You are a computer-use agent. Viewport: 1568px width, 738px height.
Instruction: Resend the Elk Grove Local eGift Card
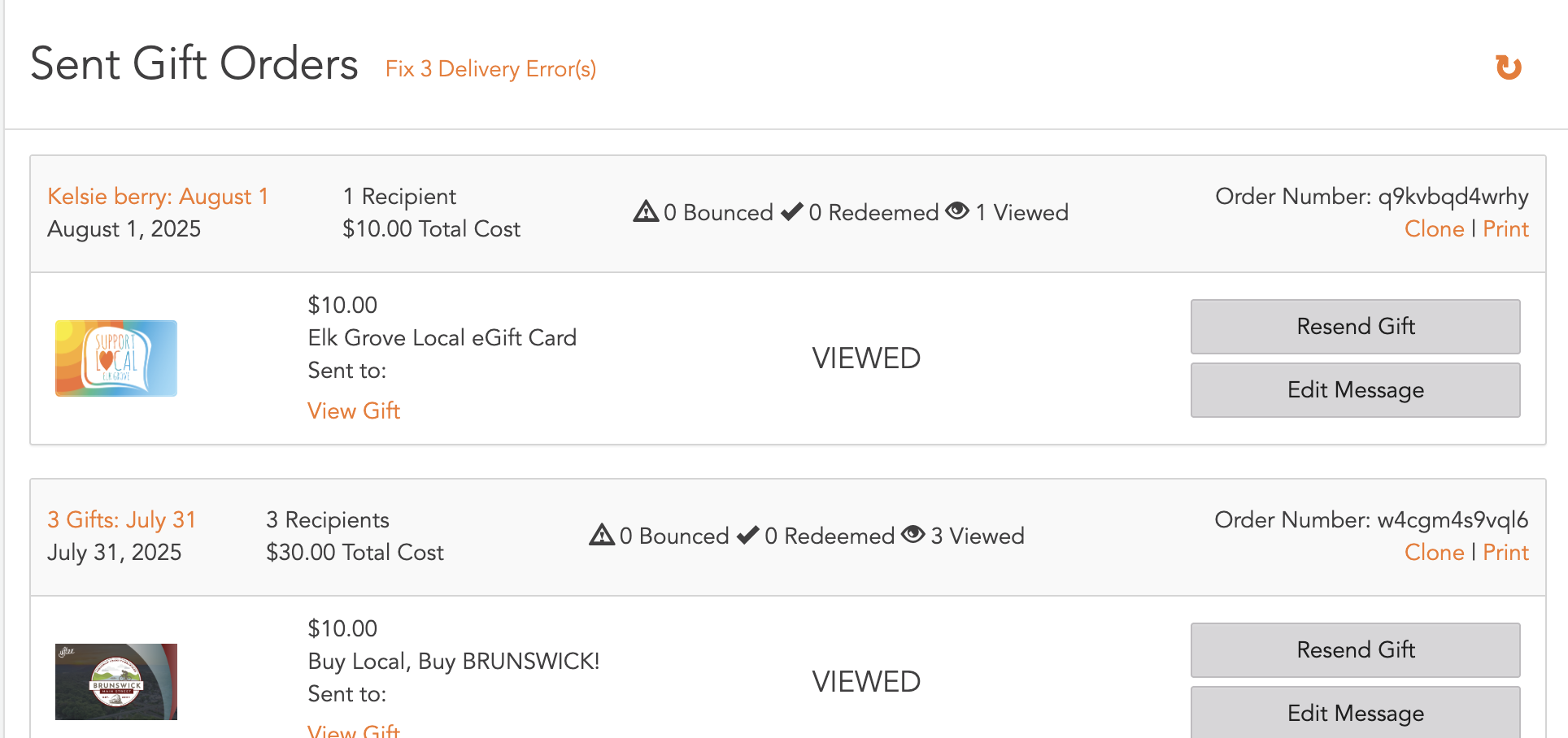pos(1356,327)
